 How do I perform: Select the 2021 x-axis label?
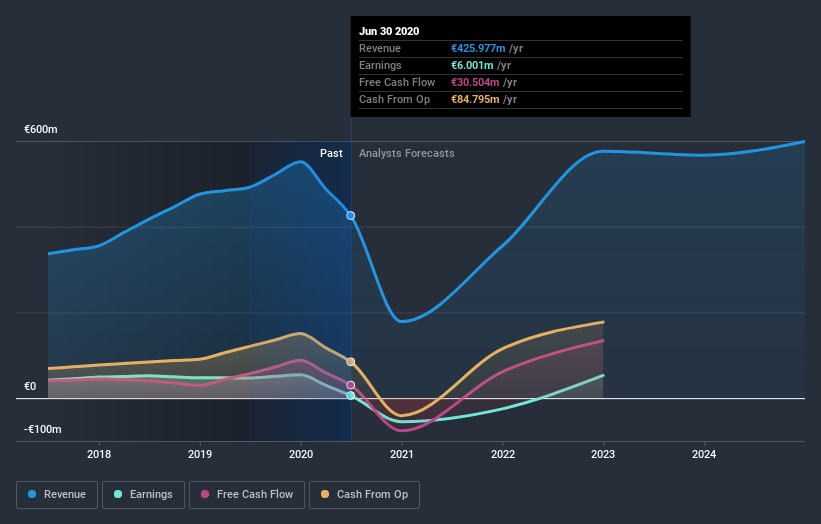coord(402,454)
